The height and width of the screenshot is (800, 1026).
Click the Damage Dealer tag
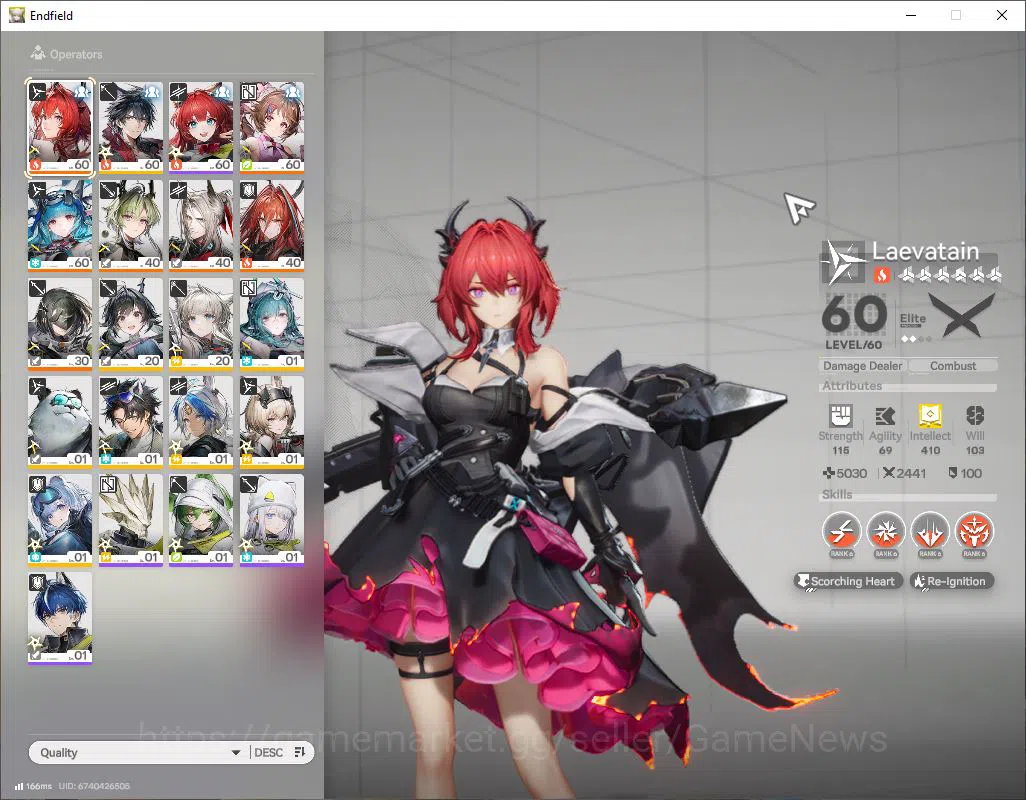[862, 366]
